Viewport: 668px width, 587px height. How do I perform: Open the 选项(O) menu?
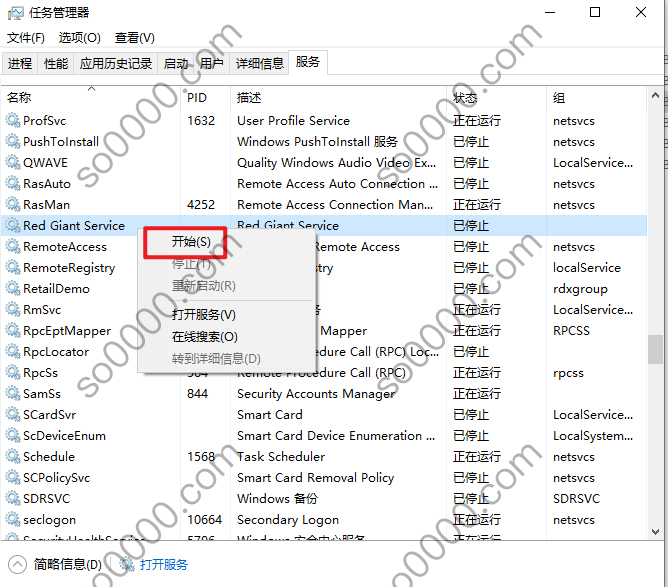click(x=80, y=38)
